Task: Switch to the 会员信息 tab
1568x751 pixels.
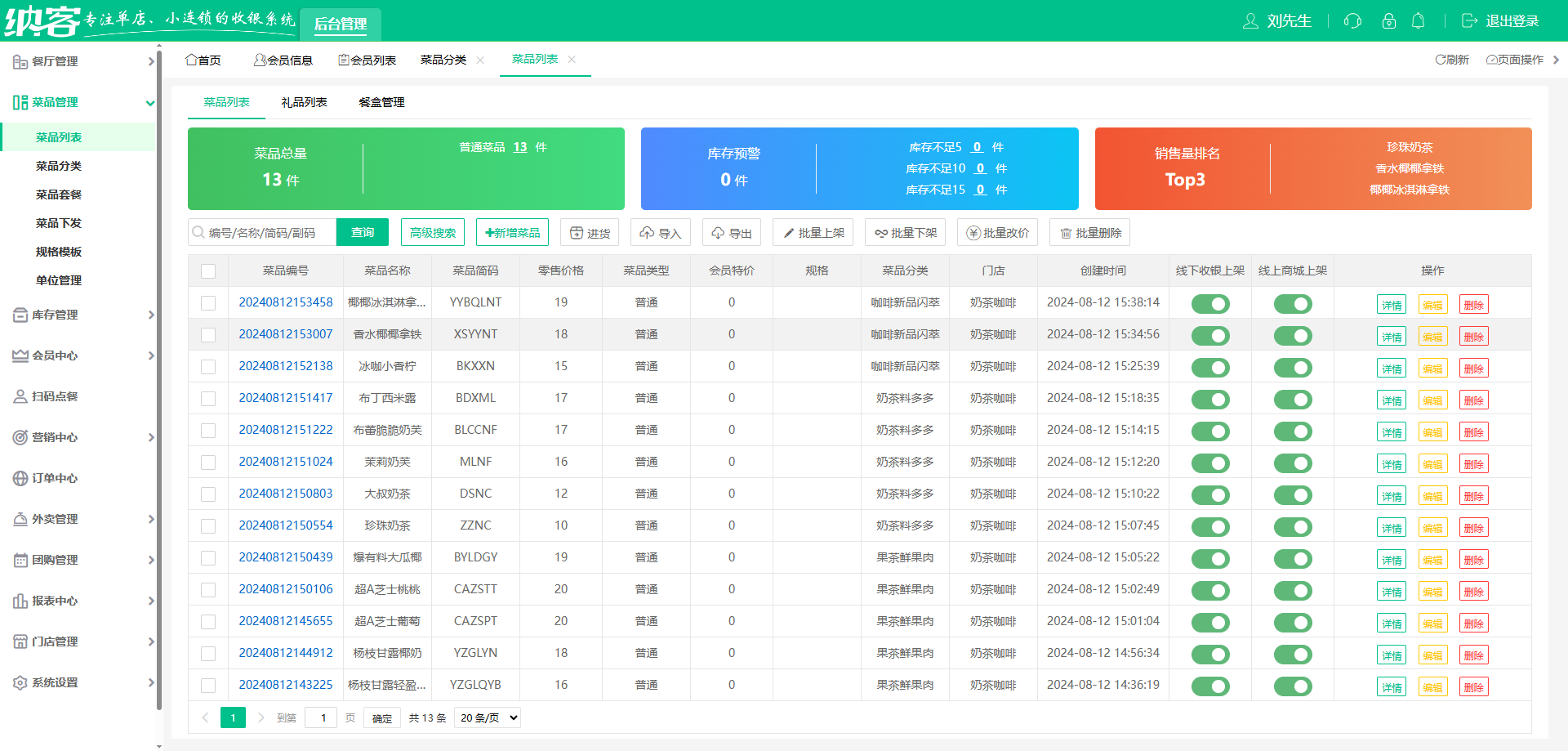Action: 284,60
